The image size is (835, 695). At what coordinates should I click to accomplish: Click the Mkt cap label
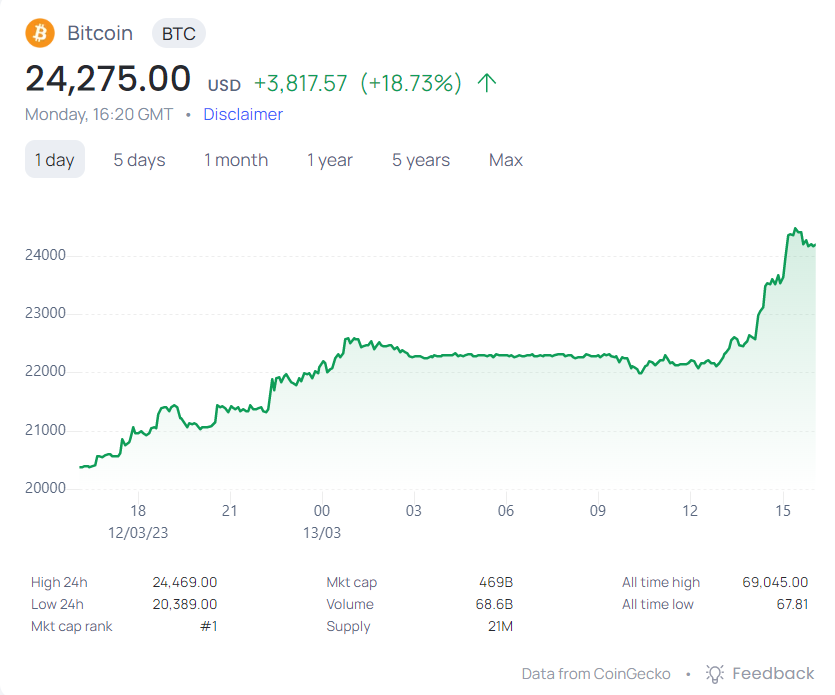(x=351, y=583)
